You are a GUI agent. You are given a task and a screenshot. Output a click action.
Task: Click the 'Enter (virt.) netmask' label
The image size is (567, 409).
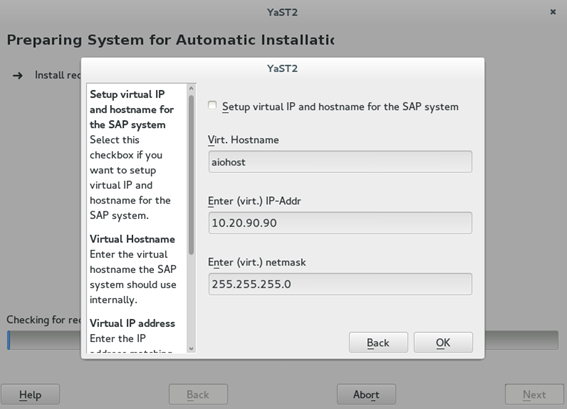pyautogui.click(x=257, y=262)
